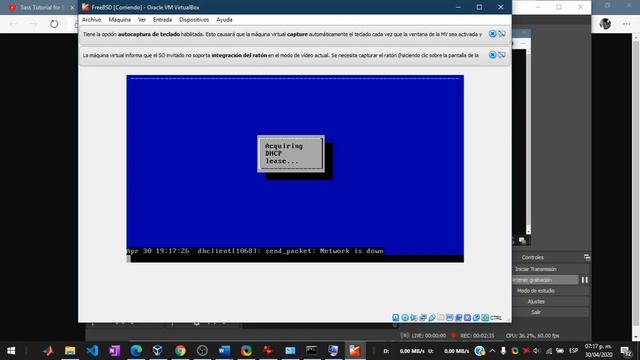Click the USB devices indicator icon
Image resolution: width=640 pixels, height=360 pixels.
431,318
